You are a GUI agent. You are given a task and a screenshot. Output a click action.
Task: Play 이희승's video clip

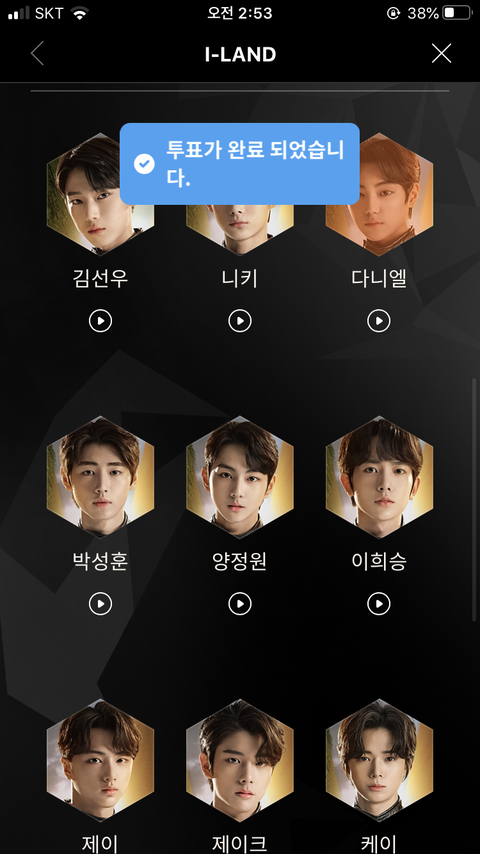tap(379, 603)
